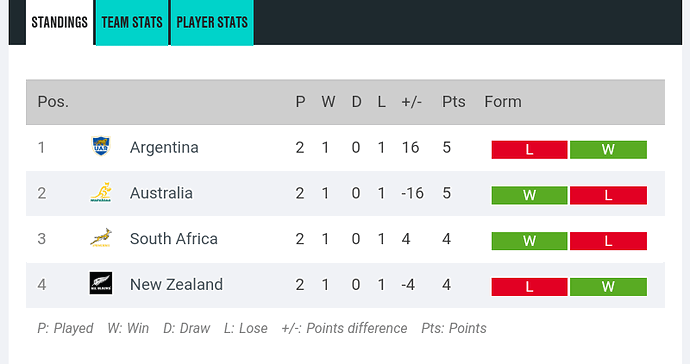Click New Zealand's green W form badge
Image resolution: width=690 pixels, height=364 pixels.
pos(608,287)
